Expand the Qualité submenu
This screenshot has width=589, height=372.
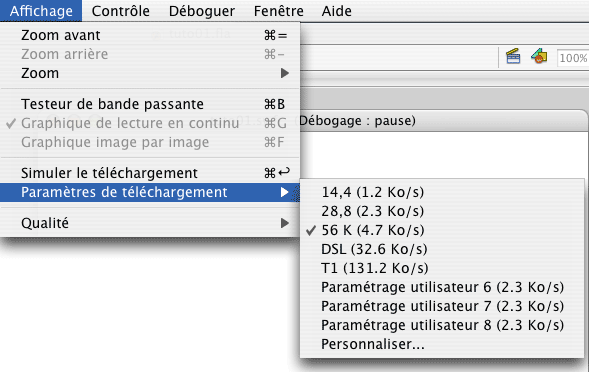coord(150,223)
